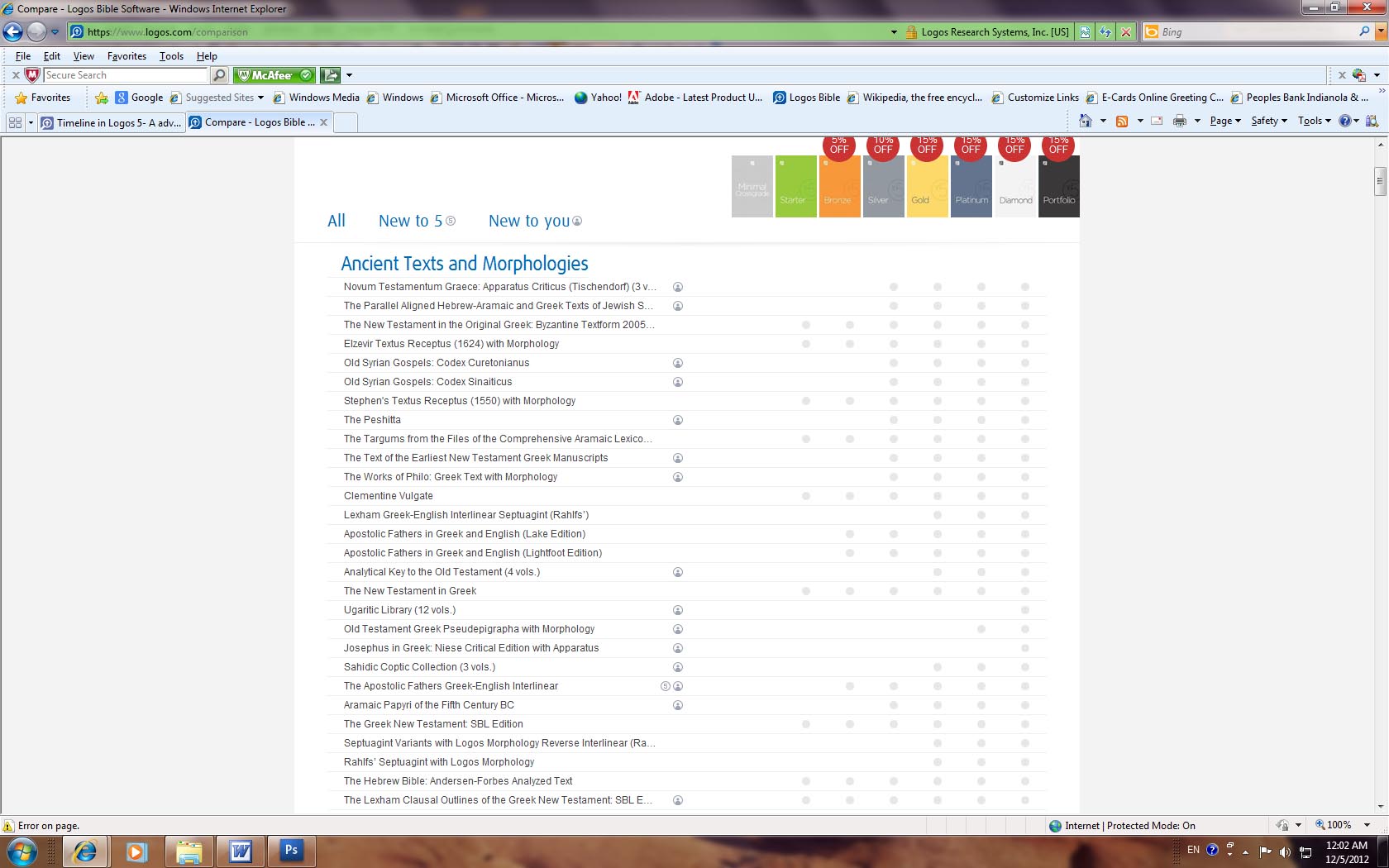Image resolution: width=1389 pixels, height=868 pixels.
Task: Select the yellow Gold package tile
Action: point(927,186)
